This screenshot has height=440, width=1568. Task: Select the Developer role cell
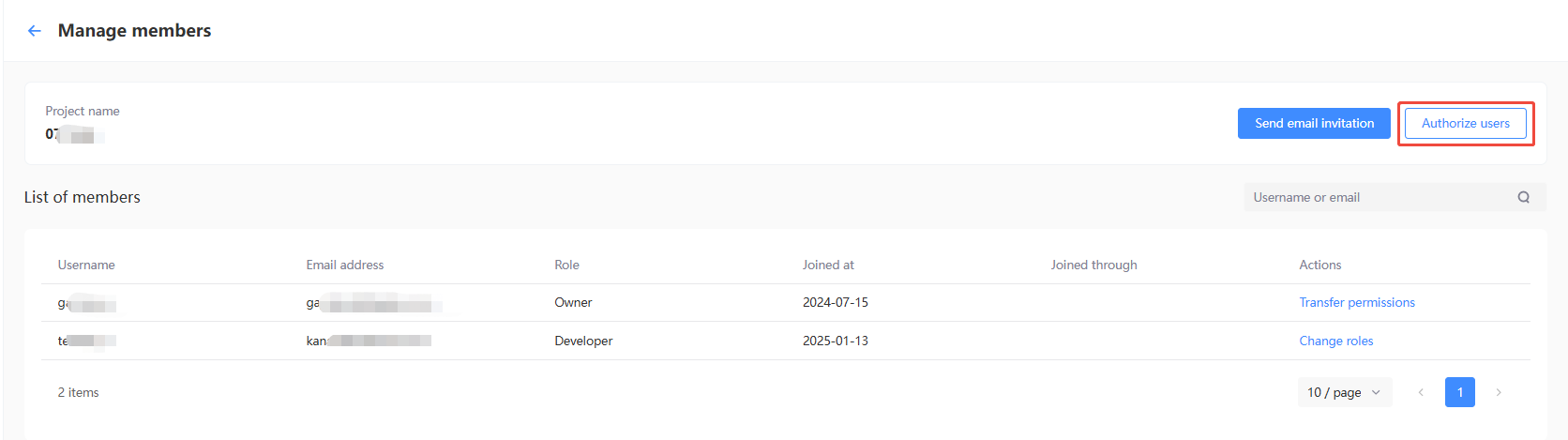(583, 341)
